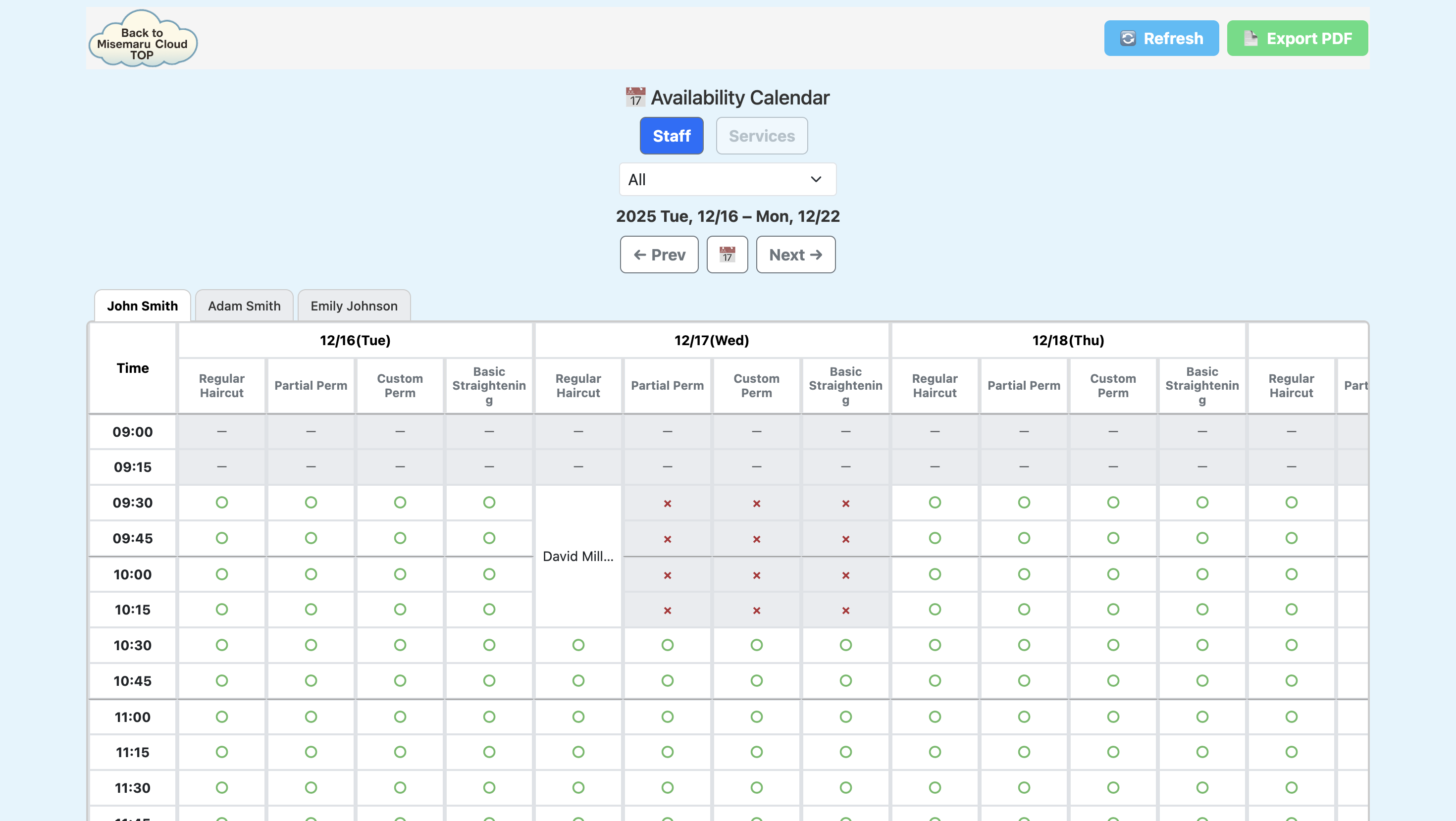The height and width of the screenshot is (821, 1456).
Task: Select 10:00 Partial Perm circle on 12/16
Action: point(311,574)
